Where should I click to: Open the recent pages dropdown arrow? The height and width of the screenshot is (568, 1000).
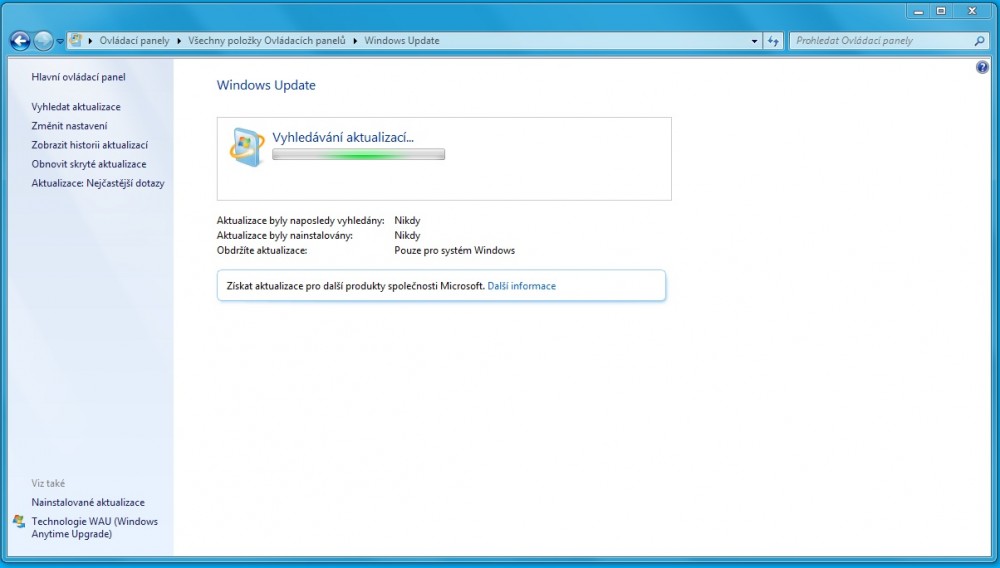(x=60, y=41)
